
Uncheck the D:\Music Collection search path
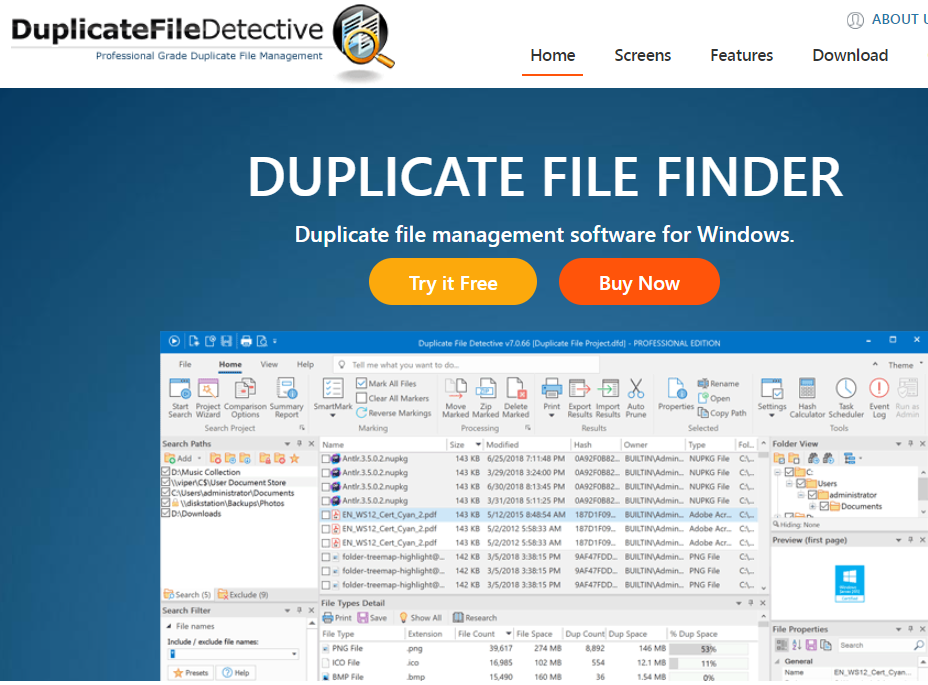(166, 472)
